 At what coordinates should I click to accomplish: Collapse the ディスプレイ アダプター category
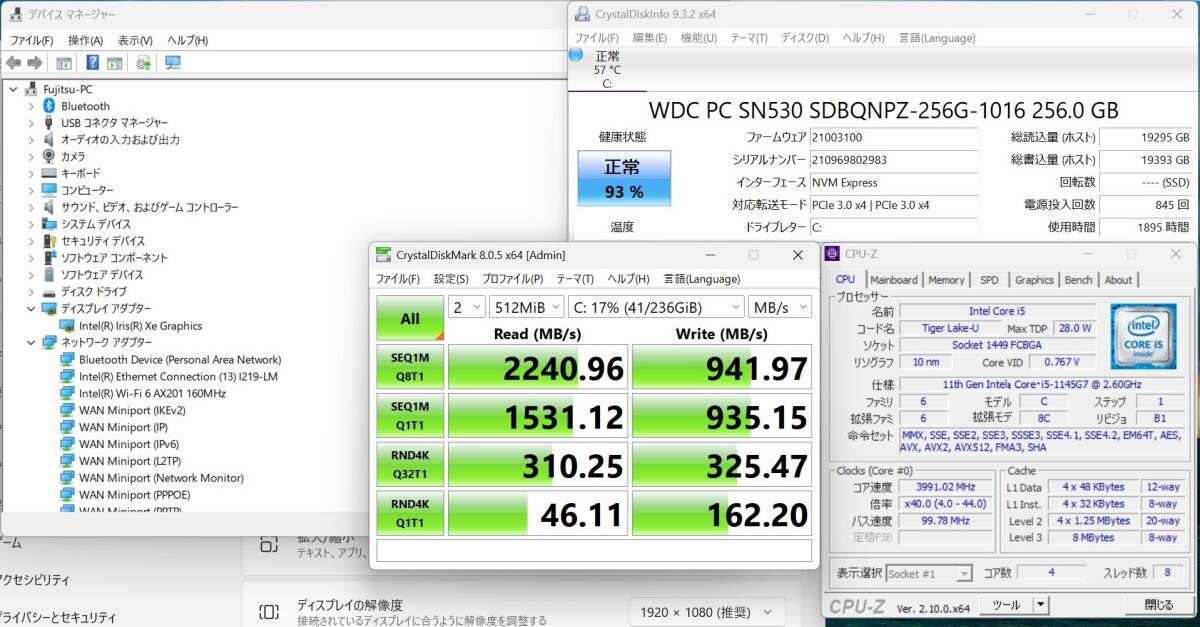[31, 309]
